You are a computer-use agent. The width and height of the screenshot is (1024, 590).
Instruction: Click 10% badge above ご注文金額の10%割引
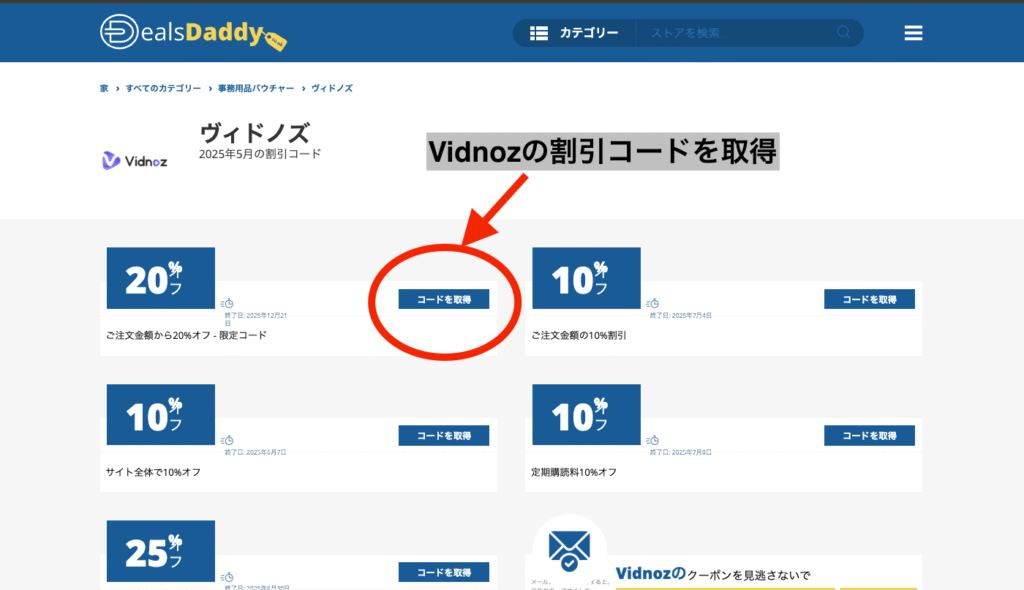point(586,278)
